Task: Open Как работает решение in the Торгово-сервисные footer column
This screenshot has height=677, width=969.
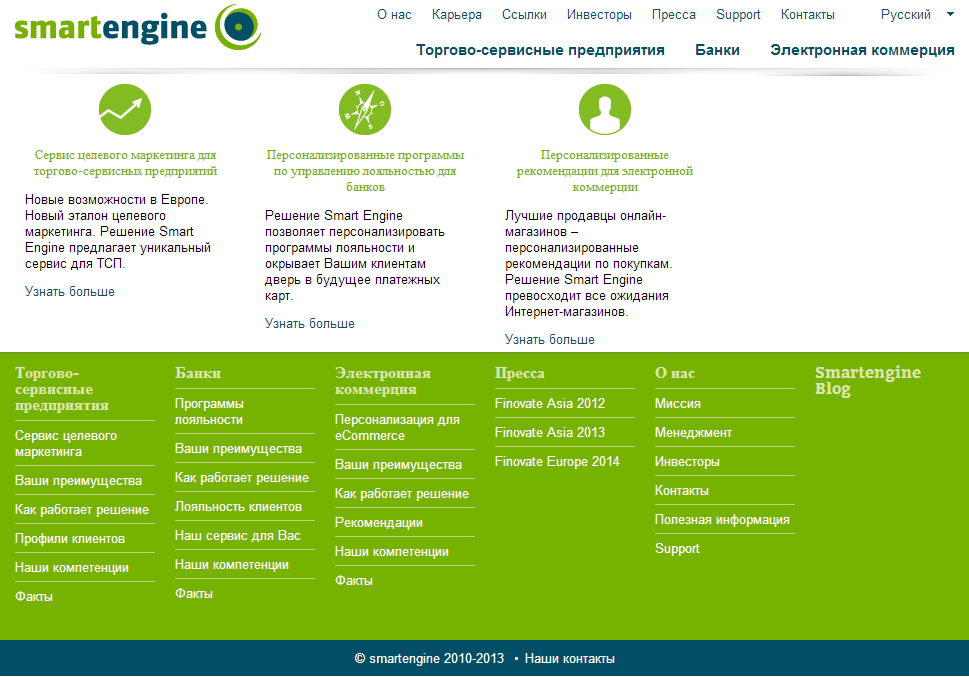Action: point(82,509)
